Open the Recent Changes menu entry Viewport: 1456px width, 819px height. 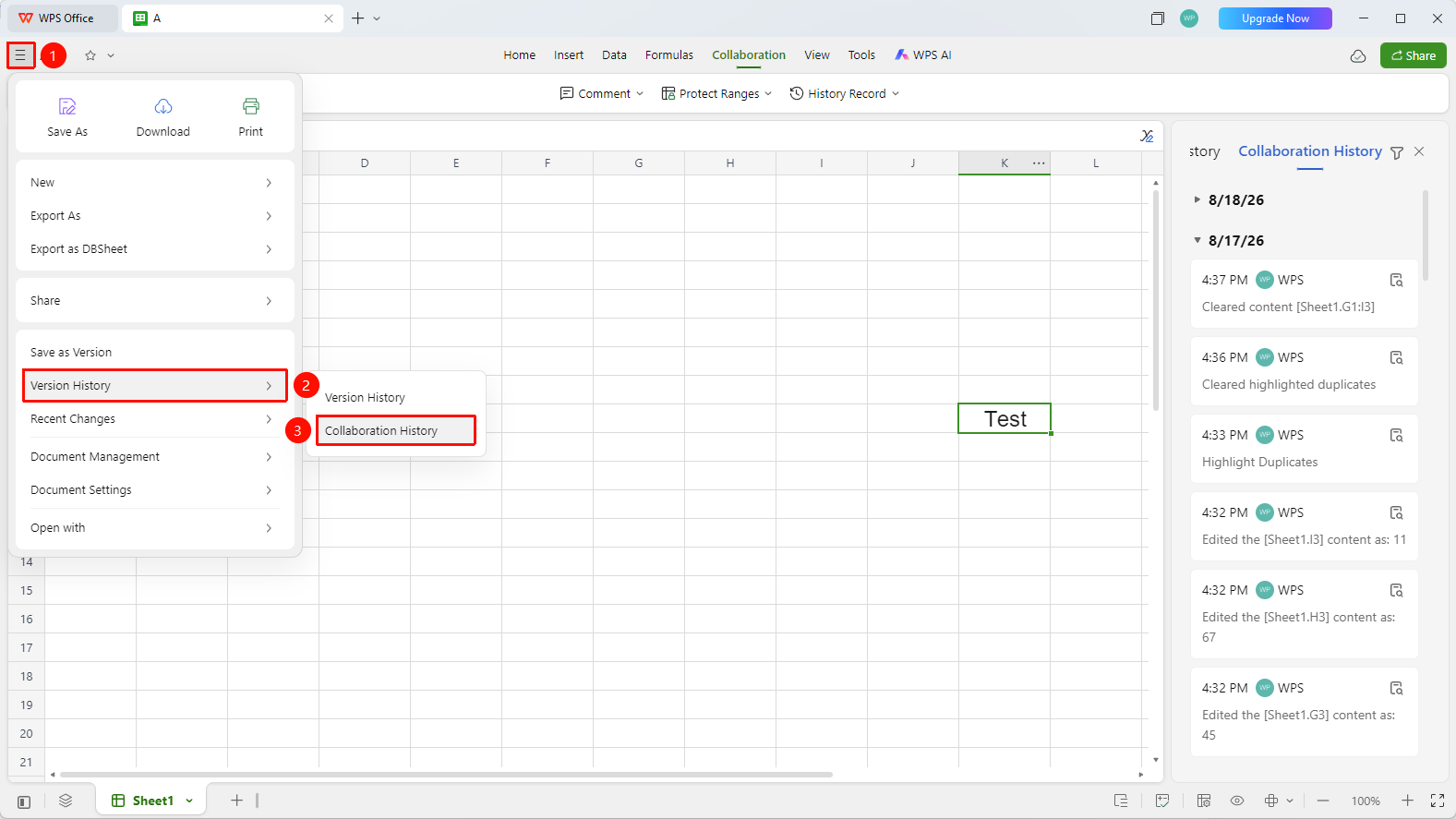[x=155, y=418]
